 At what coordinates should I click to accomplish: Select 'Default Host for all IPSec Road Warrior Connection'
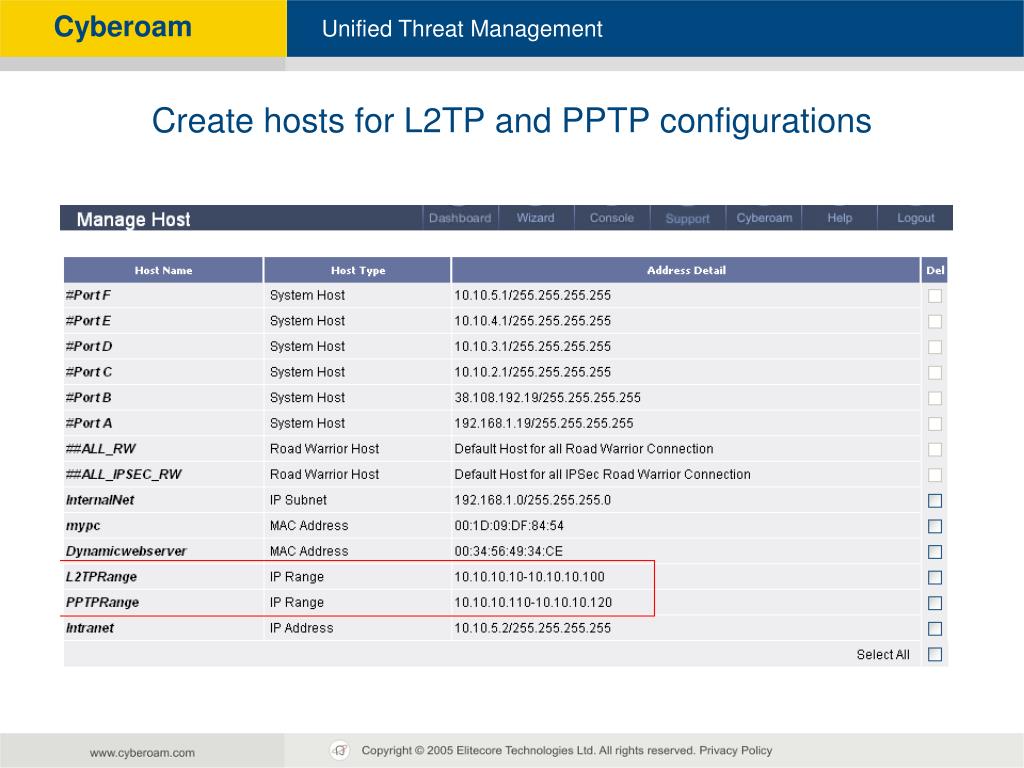tap(602, 474)
